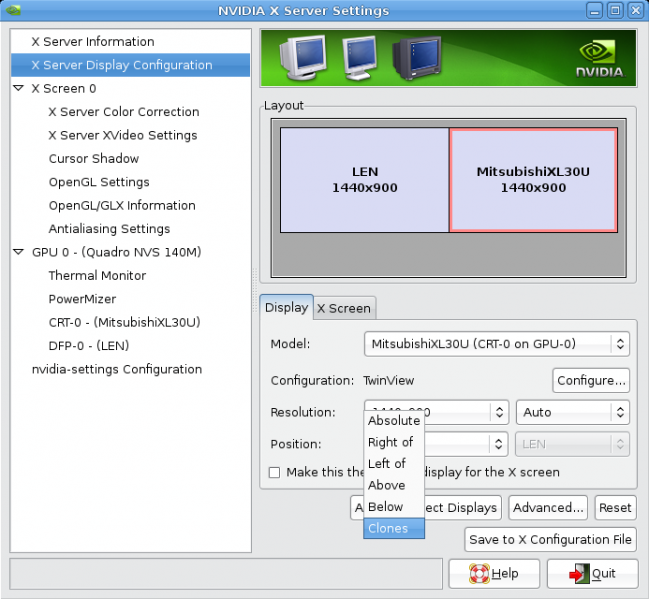Open Thermal Monitor page
Screen dimensions: 649x599
pyautogui.click(x=97, y=276)
